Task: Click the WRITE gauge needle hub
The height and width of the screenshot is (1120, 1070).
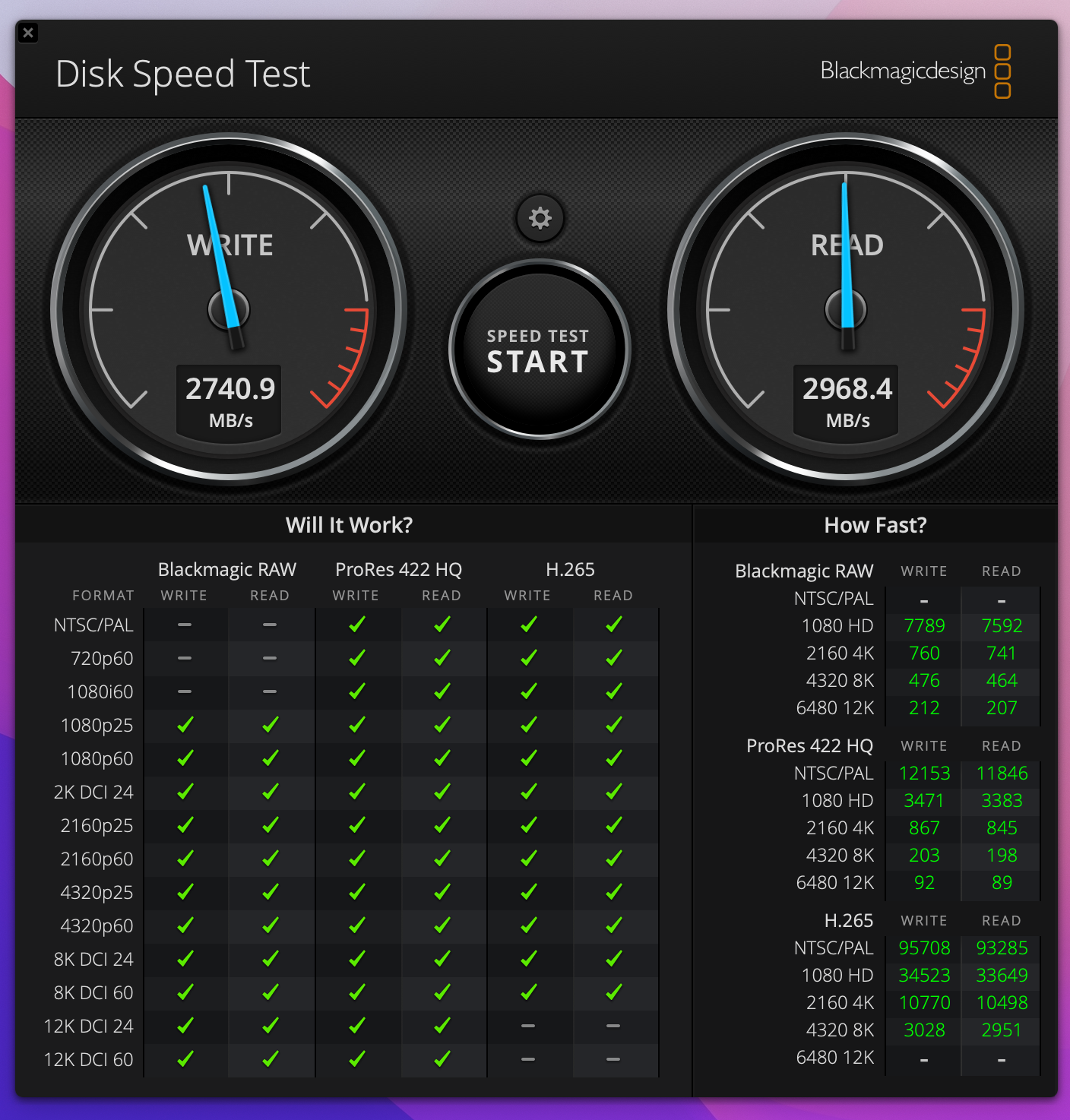Action: click(x=229, y=309)
